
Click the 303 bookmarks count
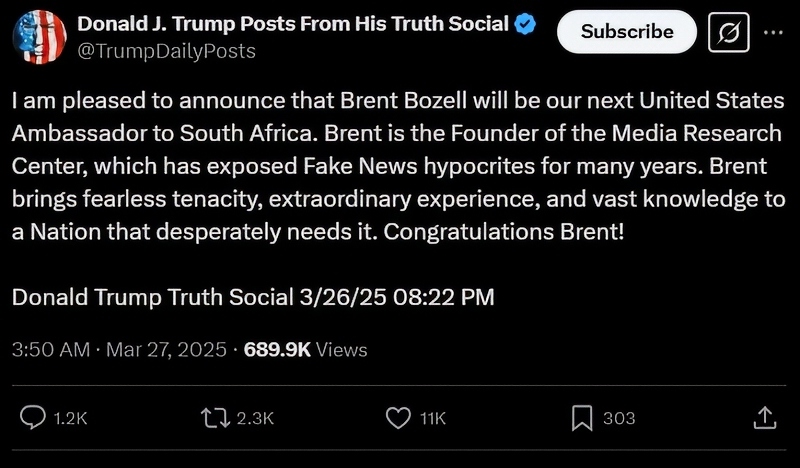[619, 418]
